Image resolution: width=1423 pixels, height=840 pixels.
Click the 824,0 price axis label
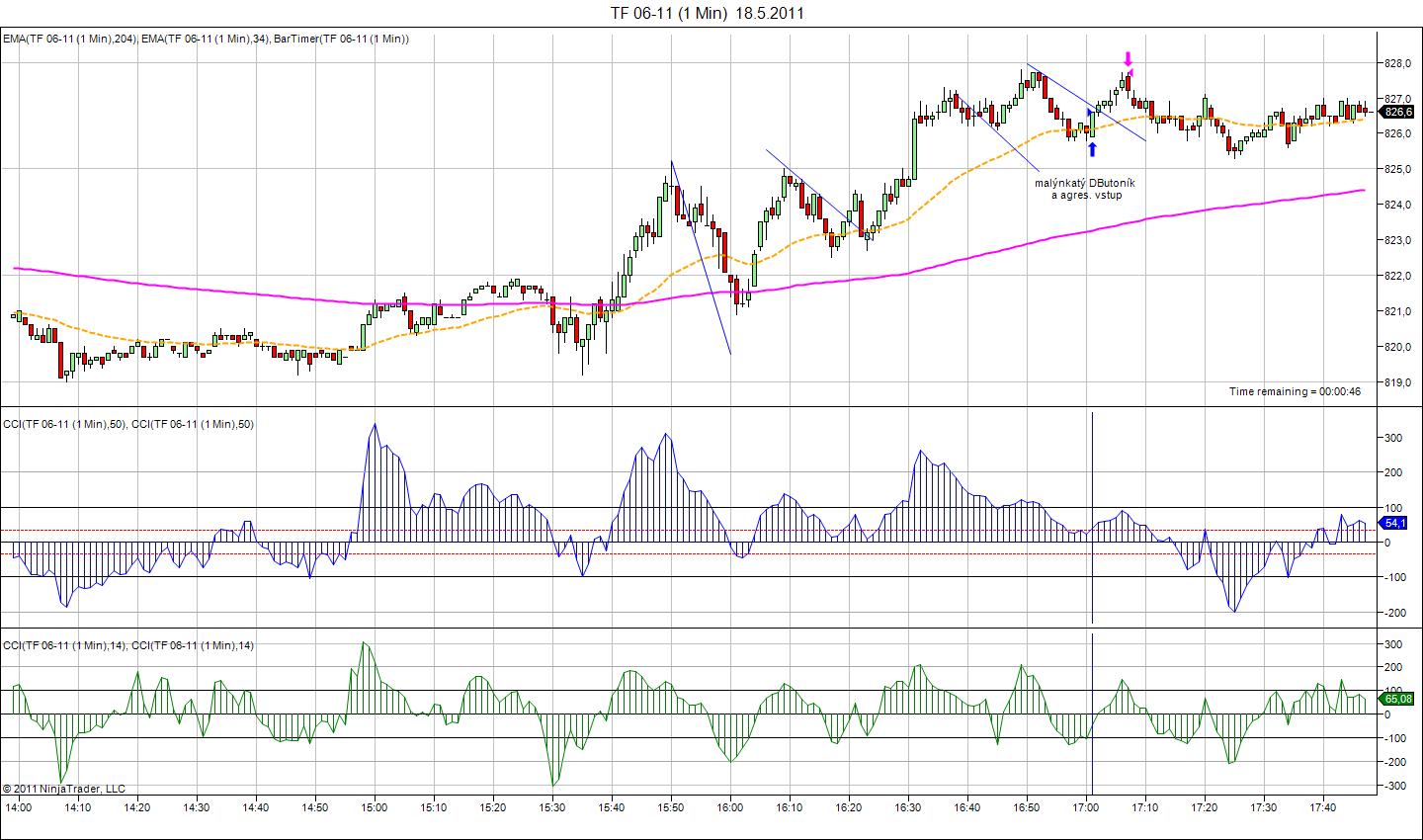(1396, 206)
